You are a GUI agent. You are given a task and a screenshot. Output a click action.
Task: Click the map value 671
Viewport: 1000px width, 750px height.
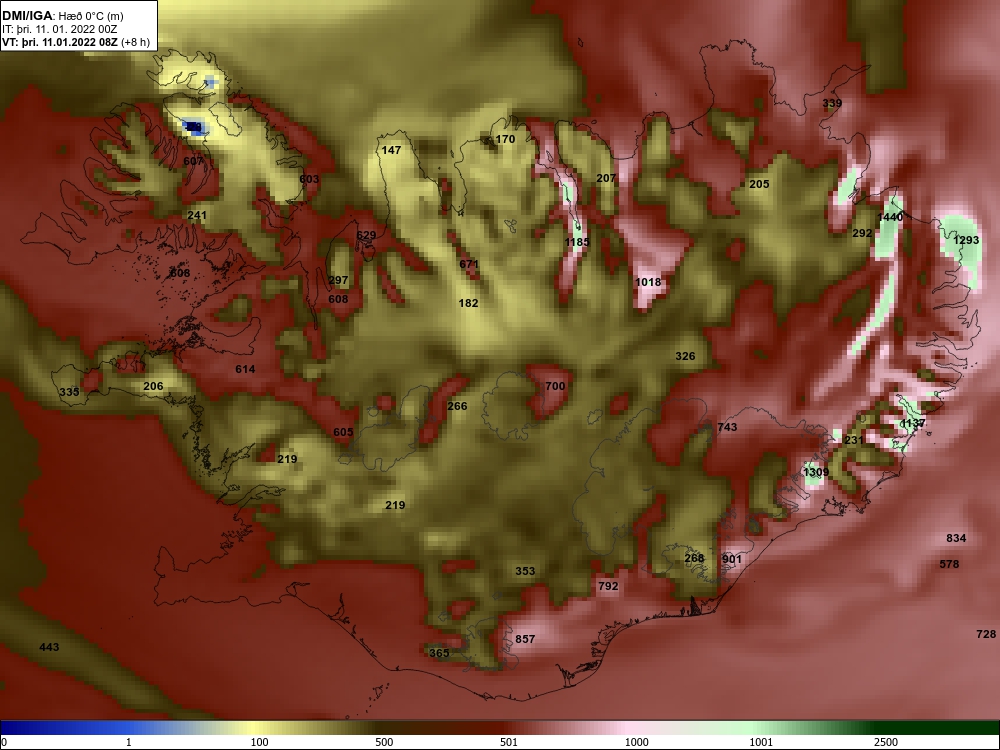tap(469, 264)
